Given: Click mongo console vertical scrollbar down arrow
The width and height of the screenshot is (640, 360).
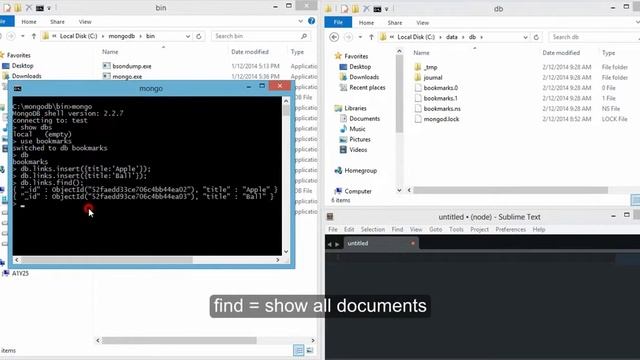Looking at the screenshot, I should pyautogui.click(x=286, y=251).
